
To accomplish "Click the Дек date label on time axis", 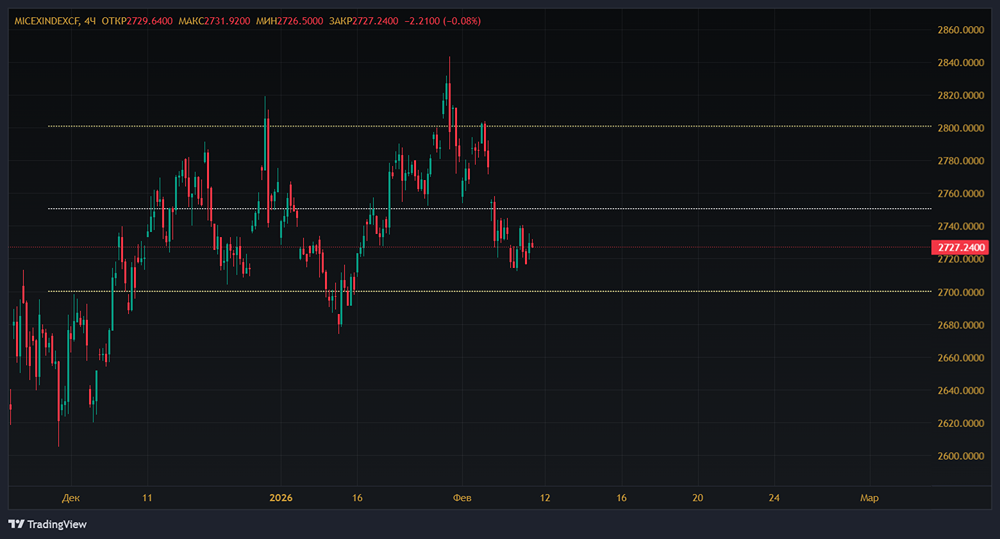I will click(71, 498).
